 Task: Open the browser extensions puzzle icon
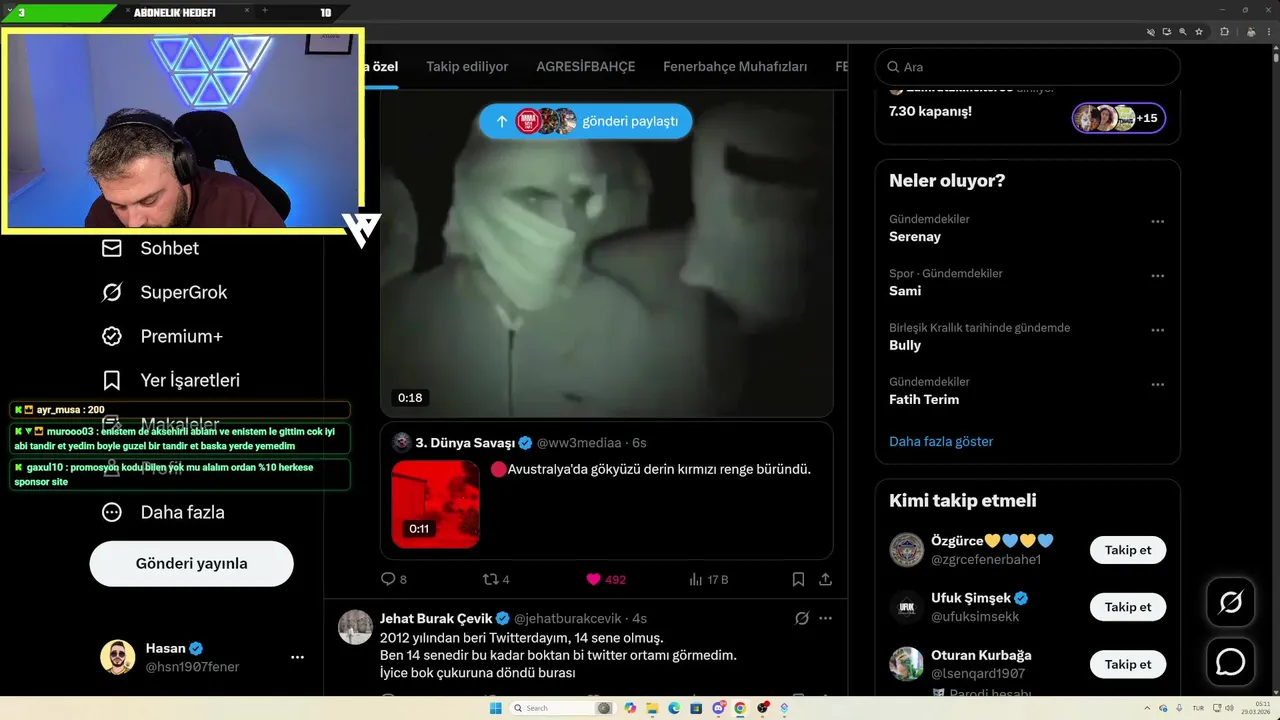(1224, 32)
